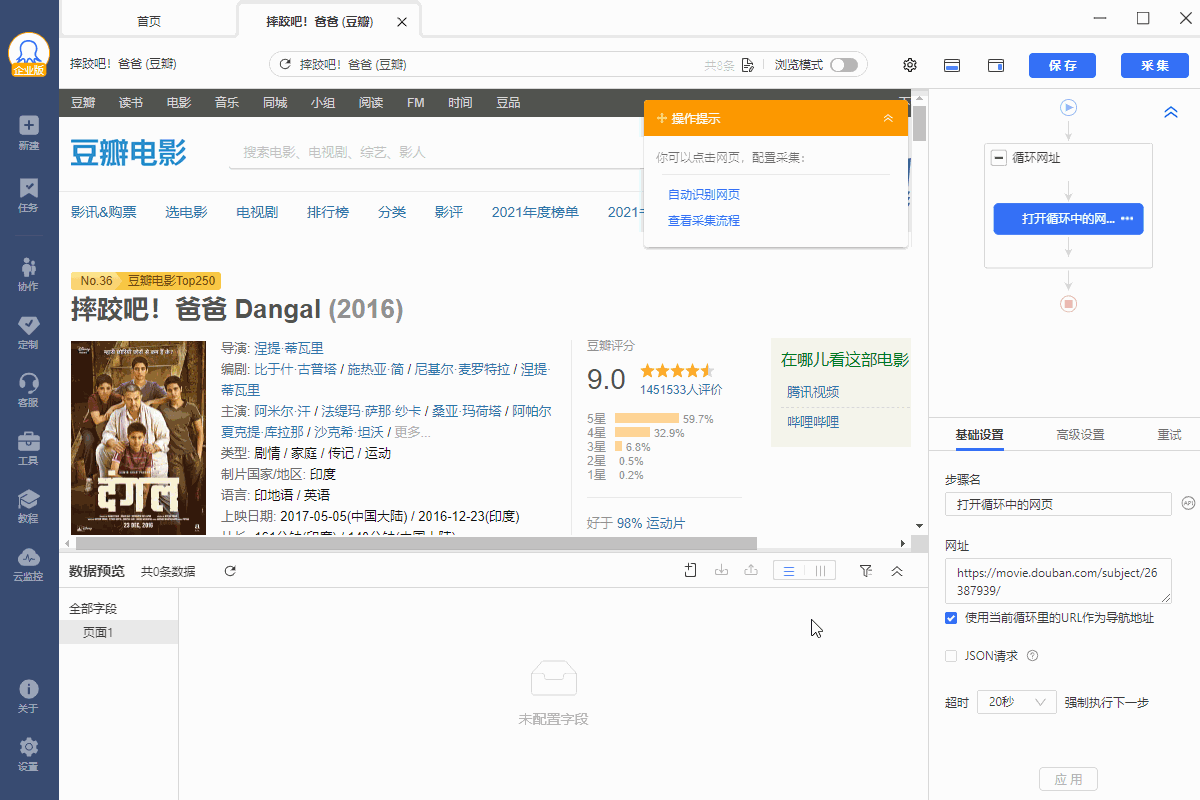Viewport: 1200px width, 800px height.
Task: Open the more options dots on 打开循环中的网页 step
Action: pyautogui.click(x=1127, y=219)
